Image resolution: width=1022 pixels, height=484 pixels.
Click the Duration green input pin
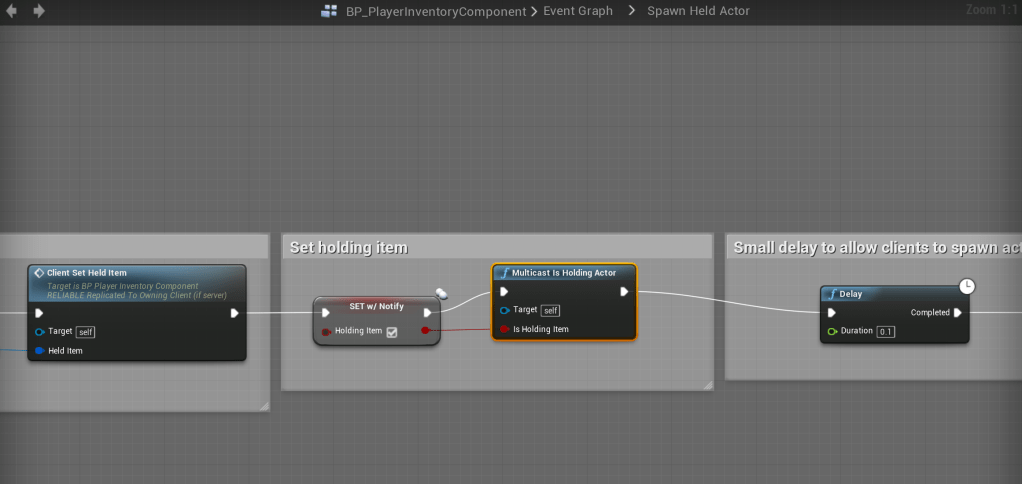pyautogui.click(x=832, y=331)
